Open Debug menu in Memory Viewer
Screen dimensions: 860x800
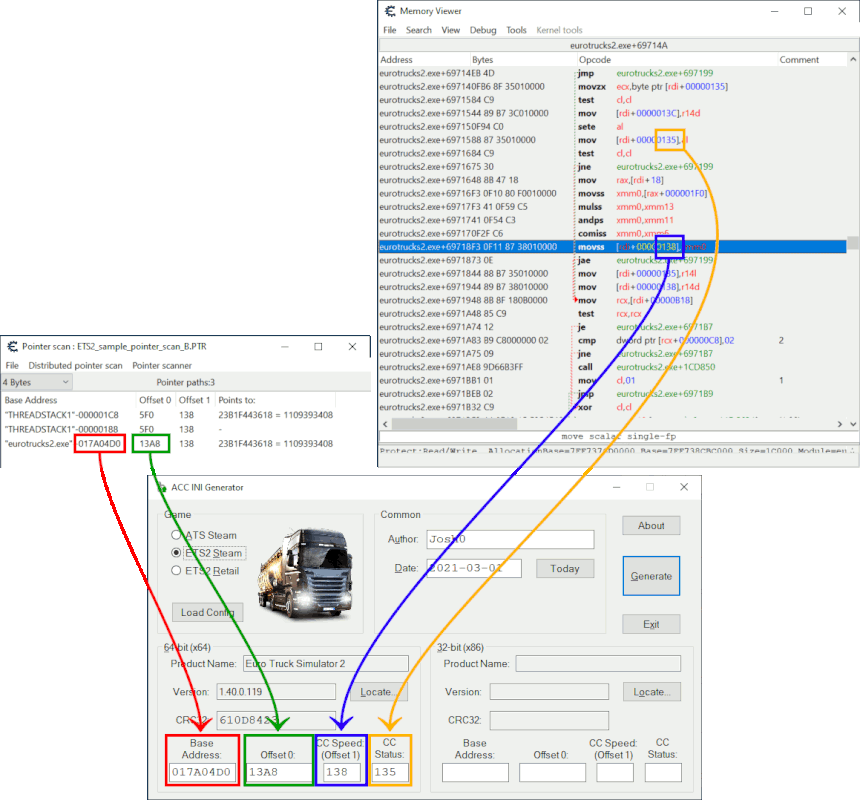[483, 30]
